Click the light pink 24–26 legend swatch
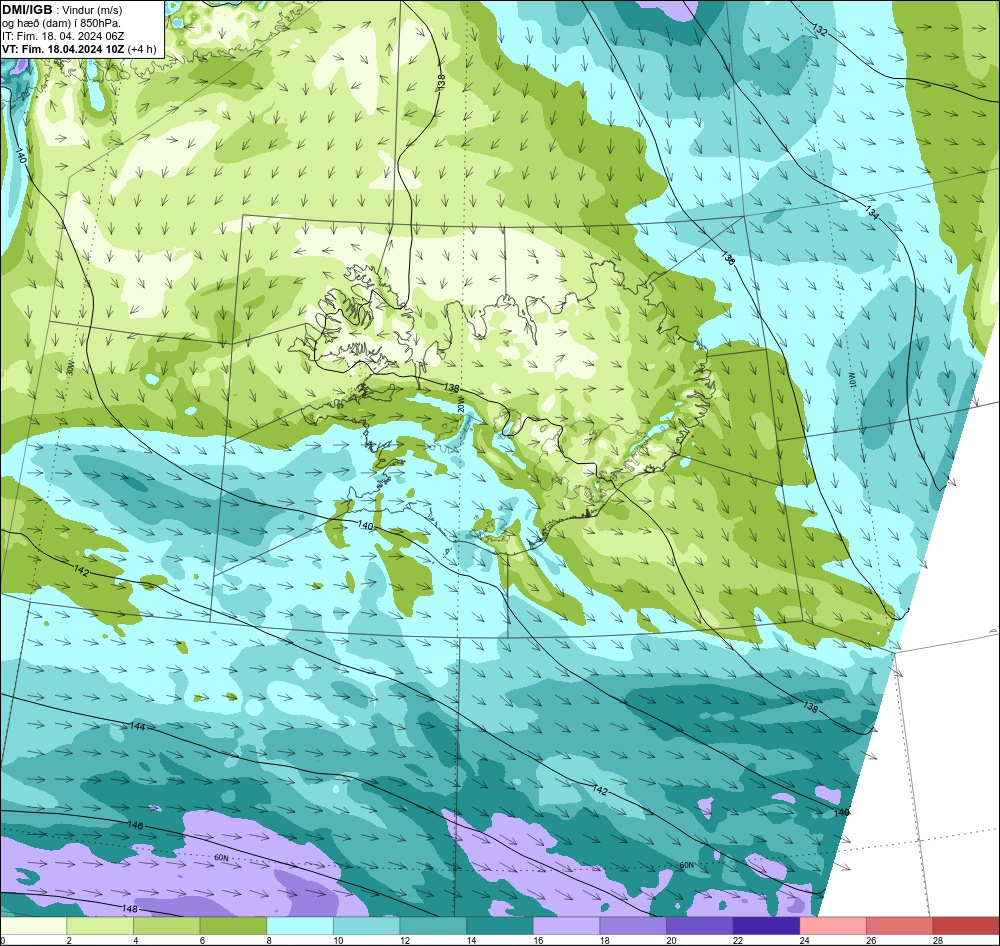 833,925
